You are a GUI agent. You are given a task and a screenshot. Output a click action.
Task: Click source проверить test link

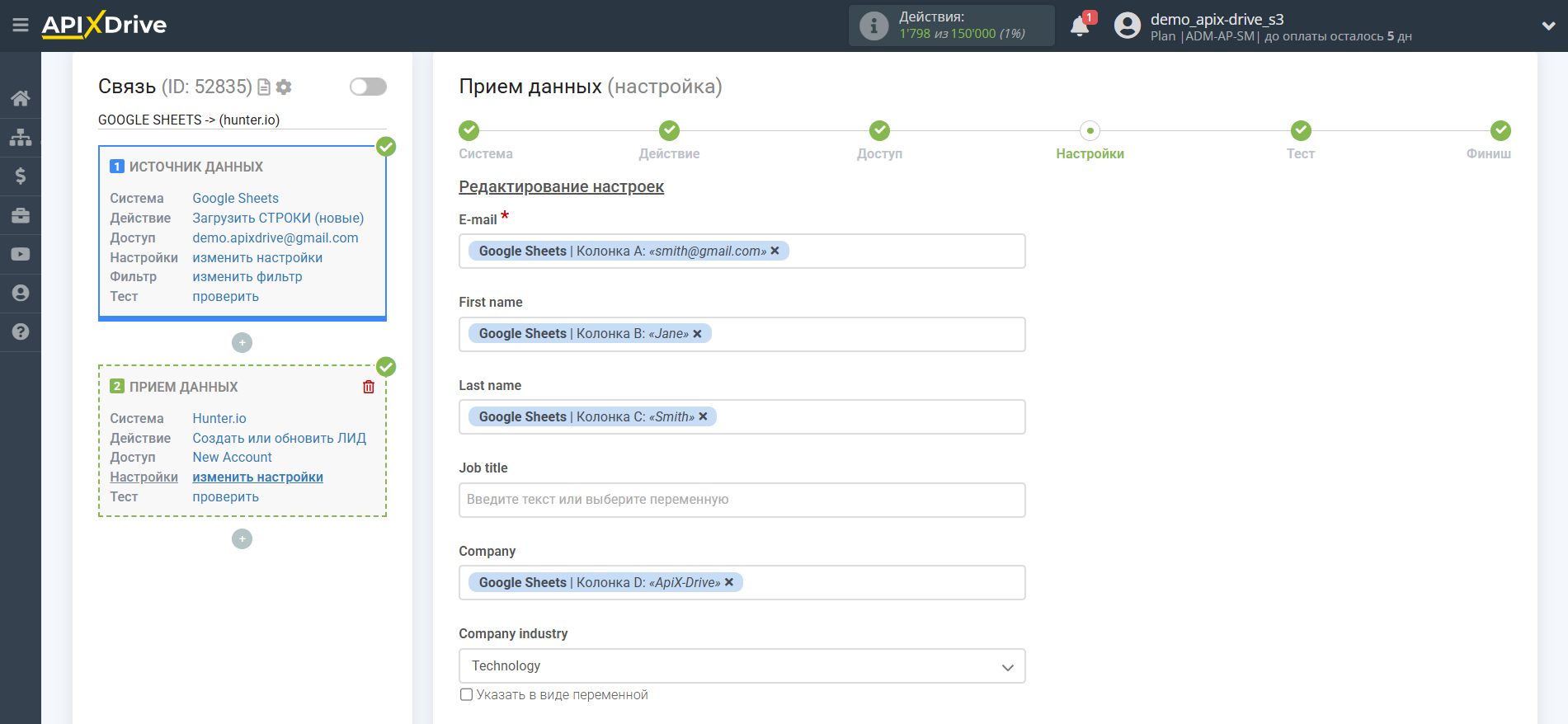click(225, 296)
